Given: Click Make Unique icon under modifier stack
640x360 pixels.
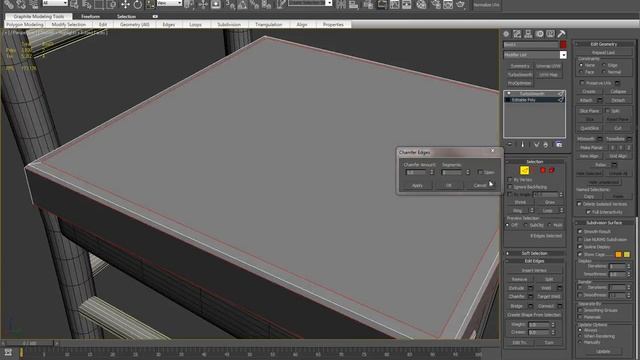Looking at the screenshot, I should coord(536,144).
